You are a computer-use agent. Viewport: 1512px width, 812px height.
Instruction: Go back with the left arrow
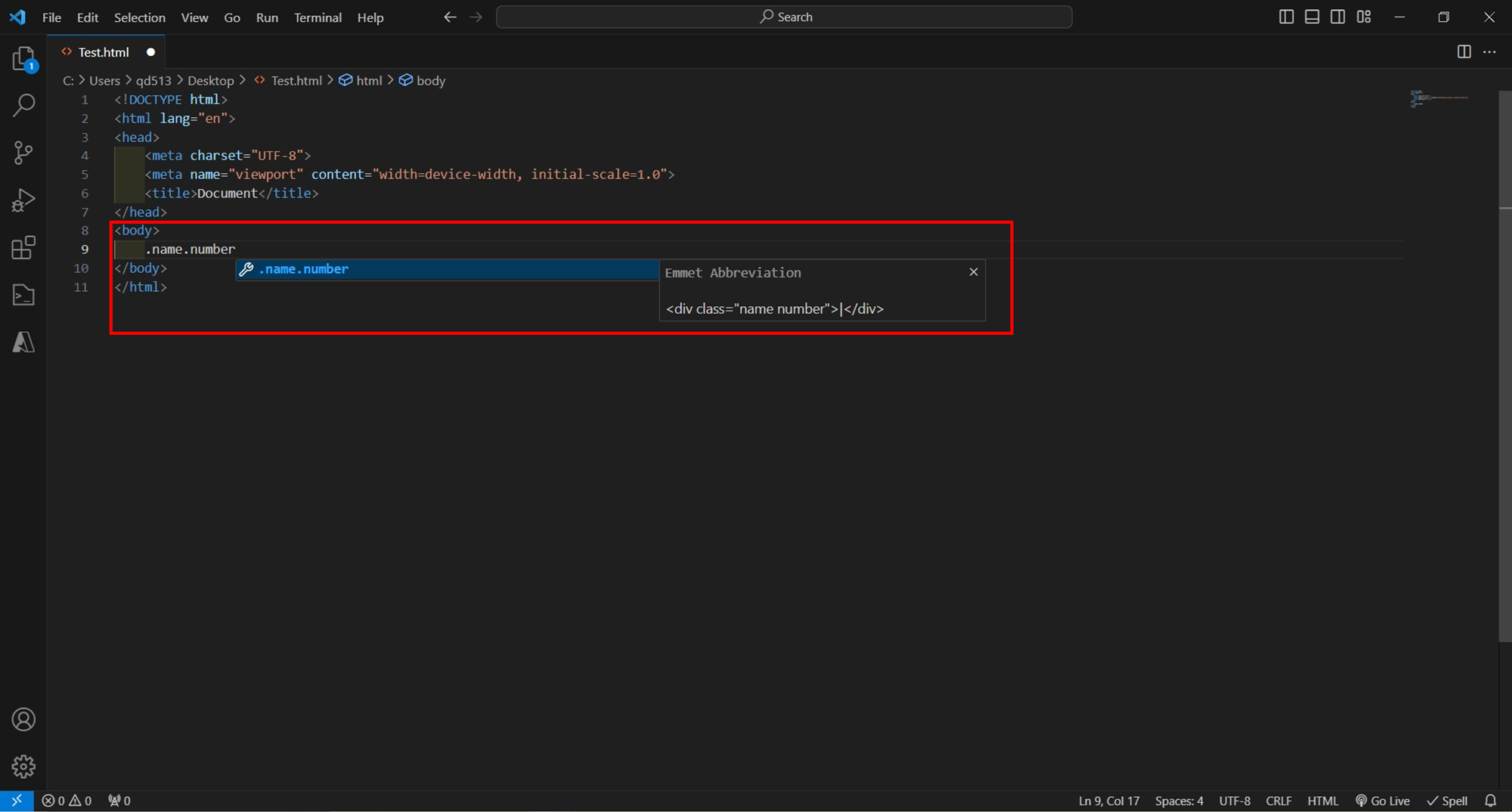pos(450,17)
